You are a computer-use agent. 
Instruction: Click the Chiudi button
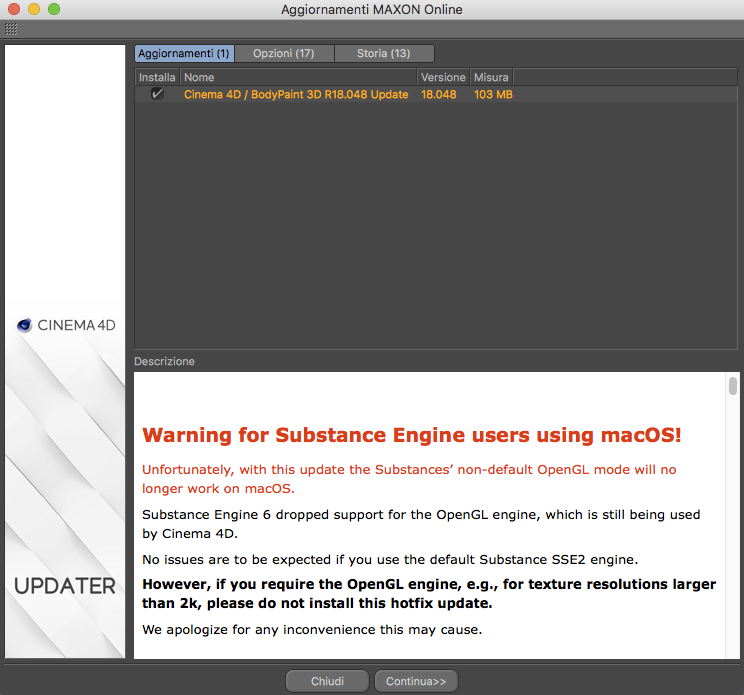click(327, 681)
